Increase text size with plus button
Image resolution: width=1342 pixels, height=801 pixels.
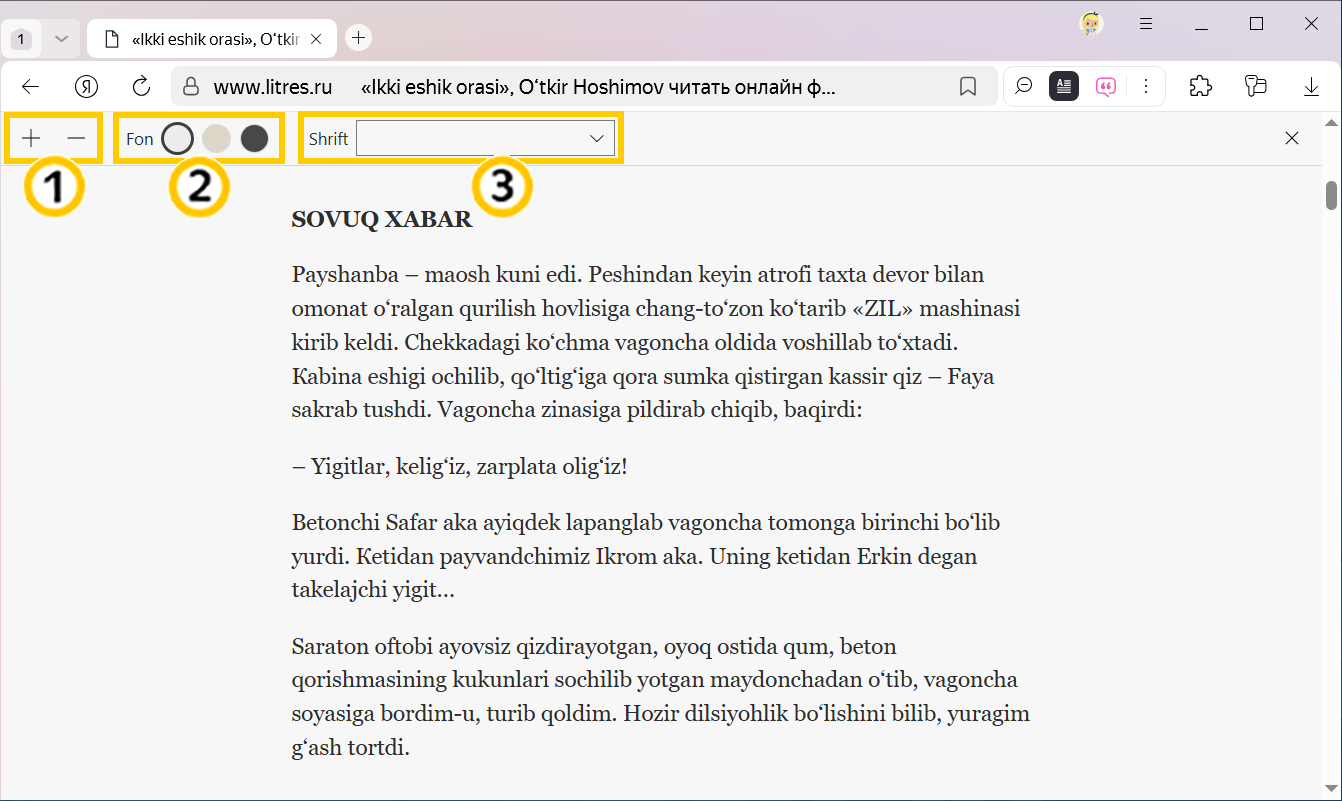[x=31, y=138]
